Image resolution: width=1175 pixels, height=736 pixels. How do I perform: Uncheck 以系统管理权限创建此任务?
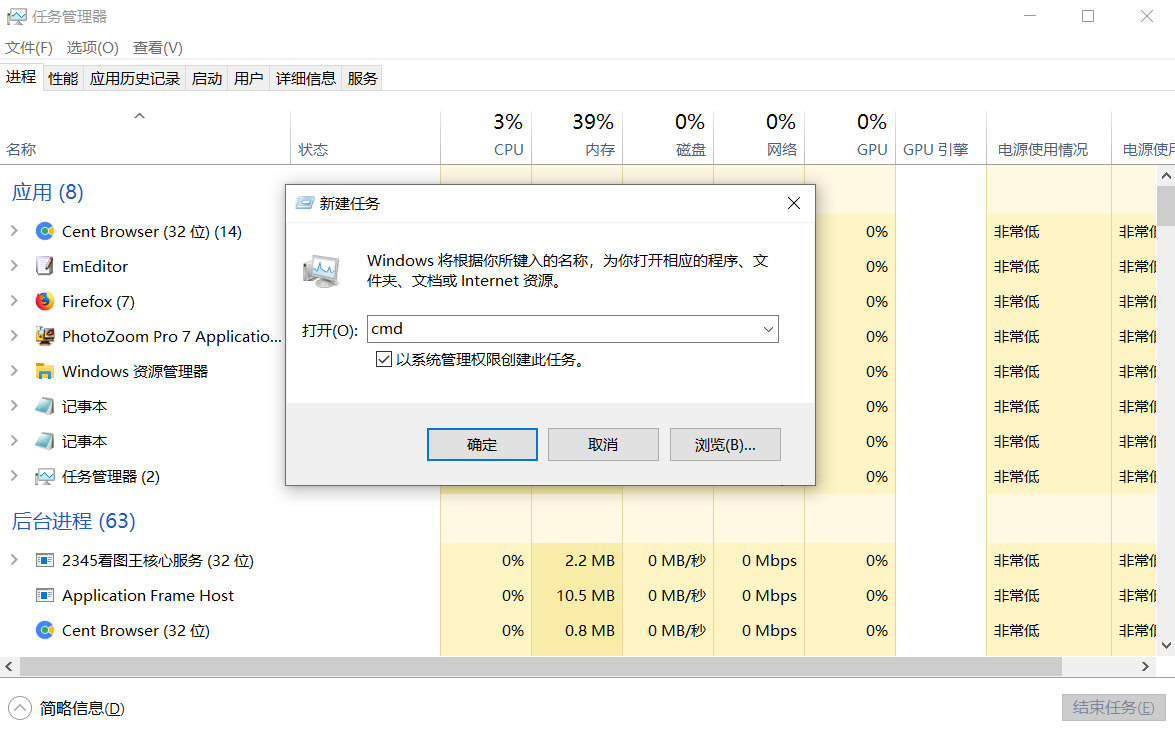pyautogui.click(x=383, y=358)
